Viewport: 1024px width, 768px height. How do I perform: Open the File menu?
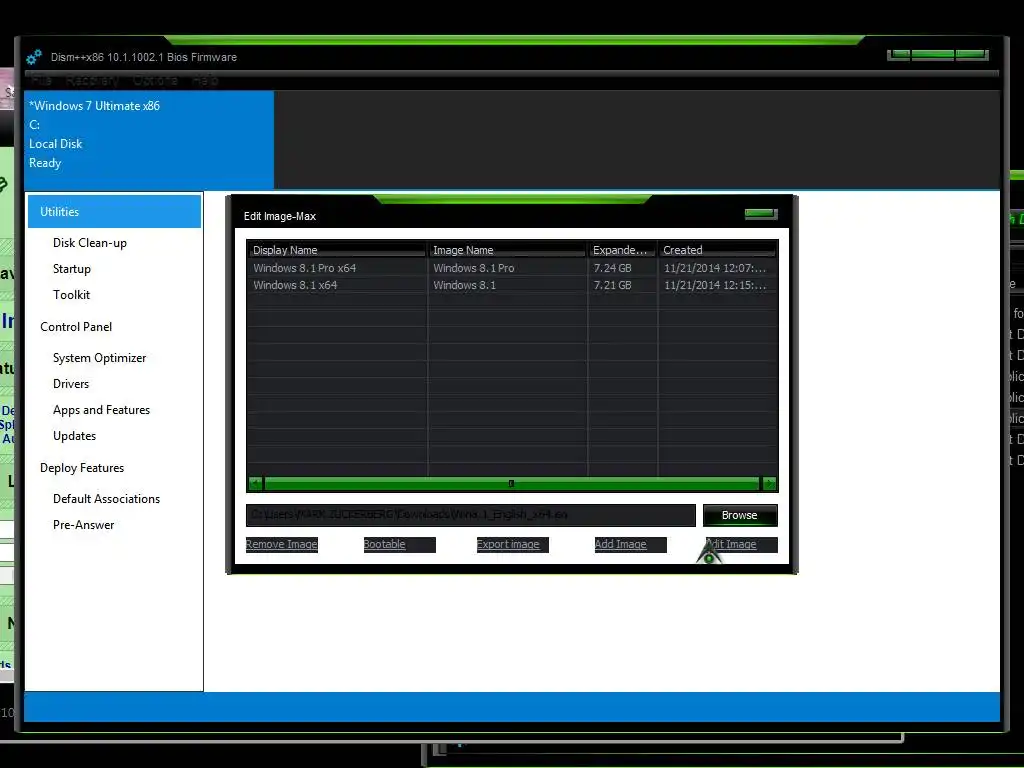(41, 80)
